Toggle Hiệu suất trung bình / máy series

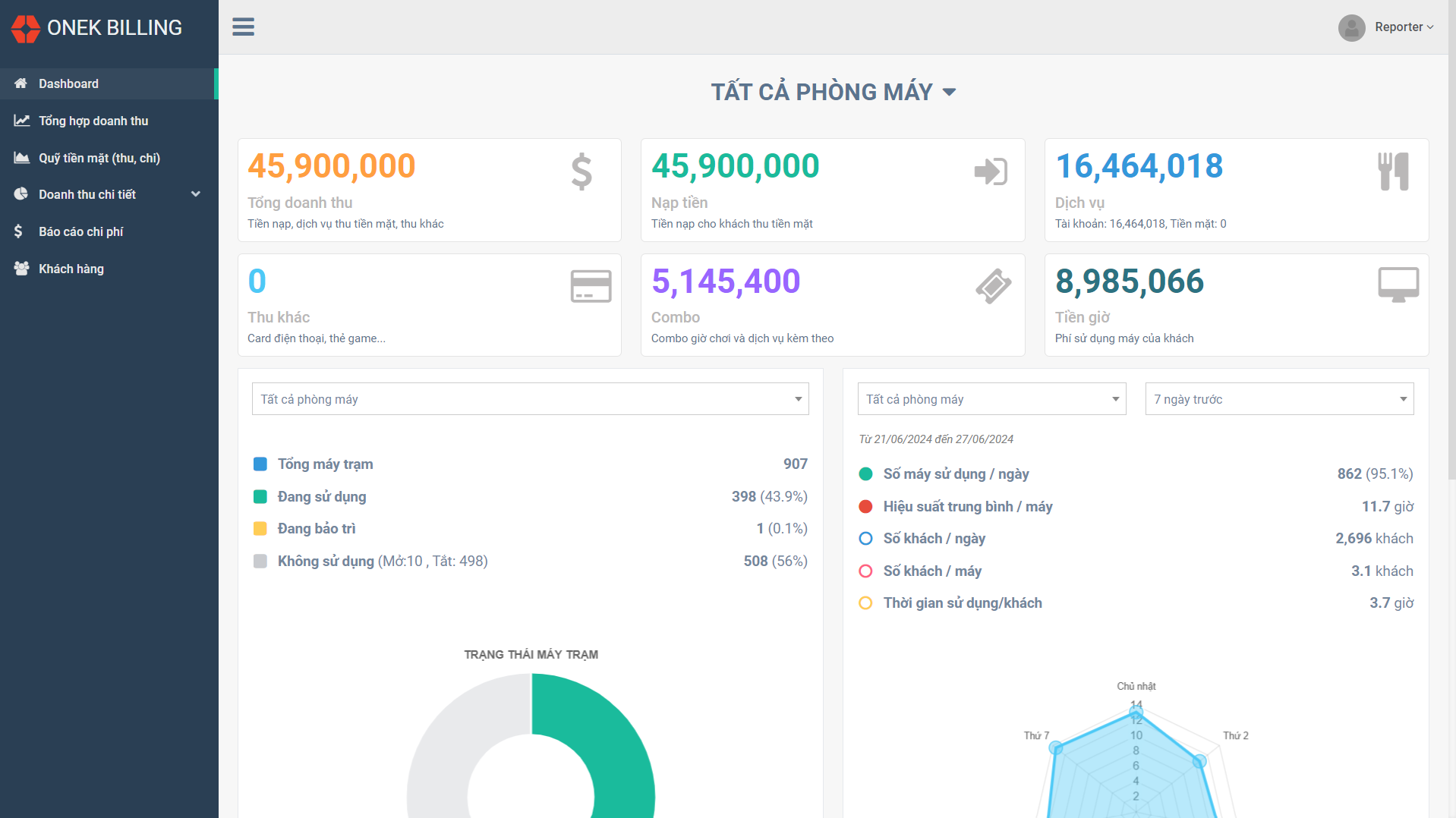point(865,507)
